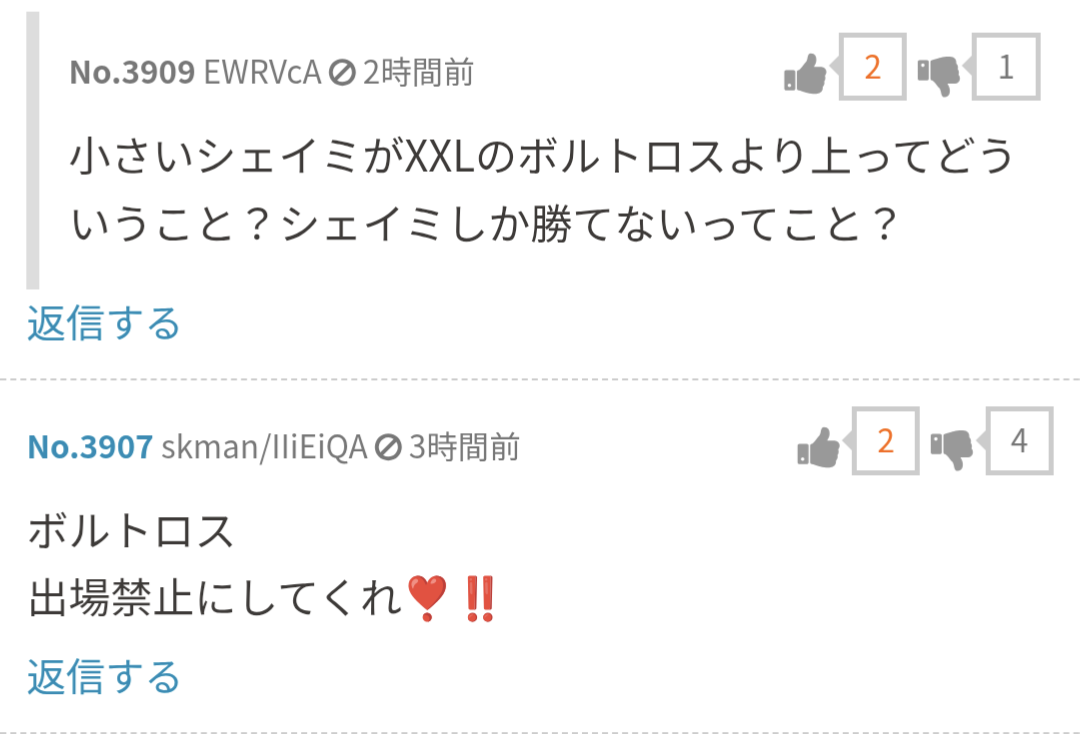Select the username skman/IIiEiQA
Screen dimensions: 1080x734
tap(264, 448)
